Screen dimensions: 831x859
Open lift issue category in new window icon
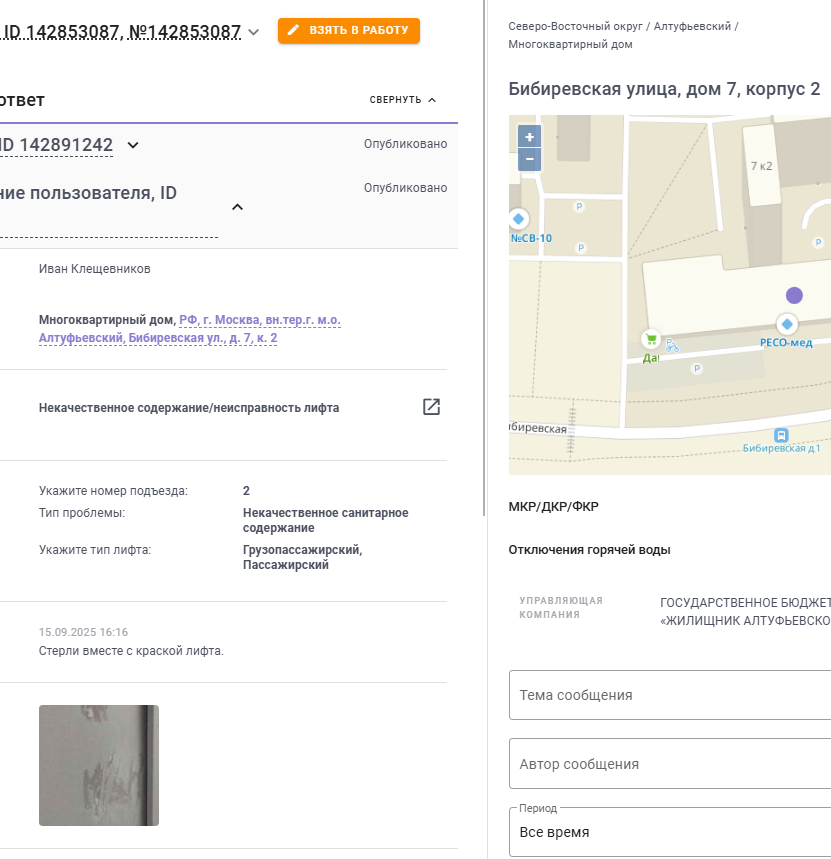click(431, 407)
